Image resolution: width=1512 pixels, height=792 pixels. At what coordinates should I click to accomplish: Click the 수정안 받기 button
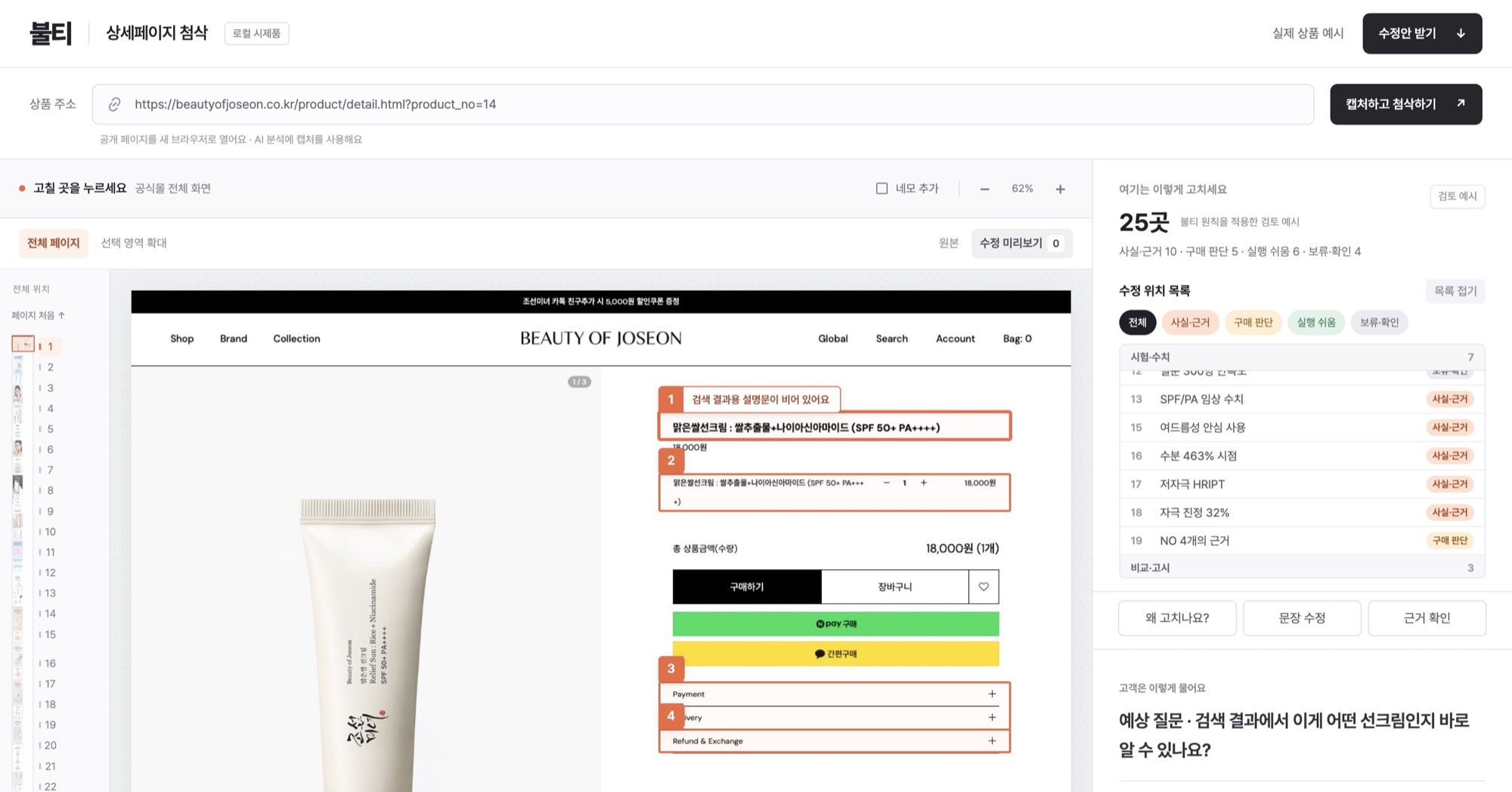[1422, 33]
